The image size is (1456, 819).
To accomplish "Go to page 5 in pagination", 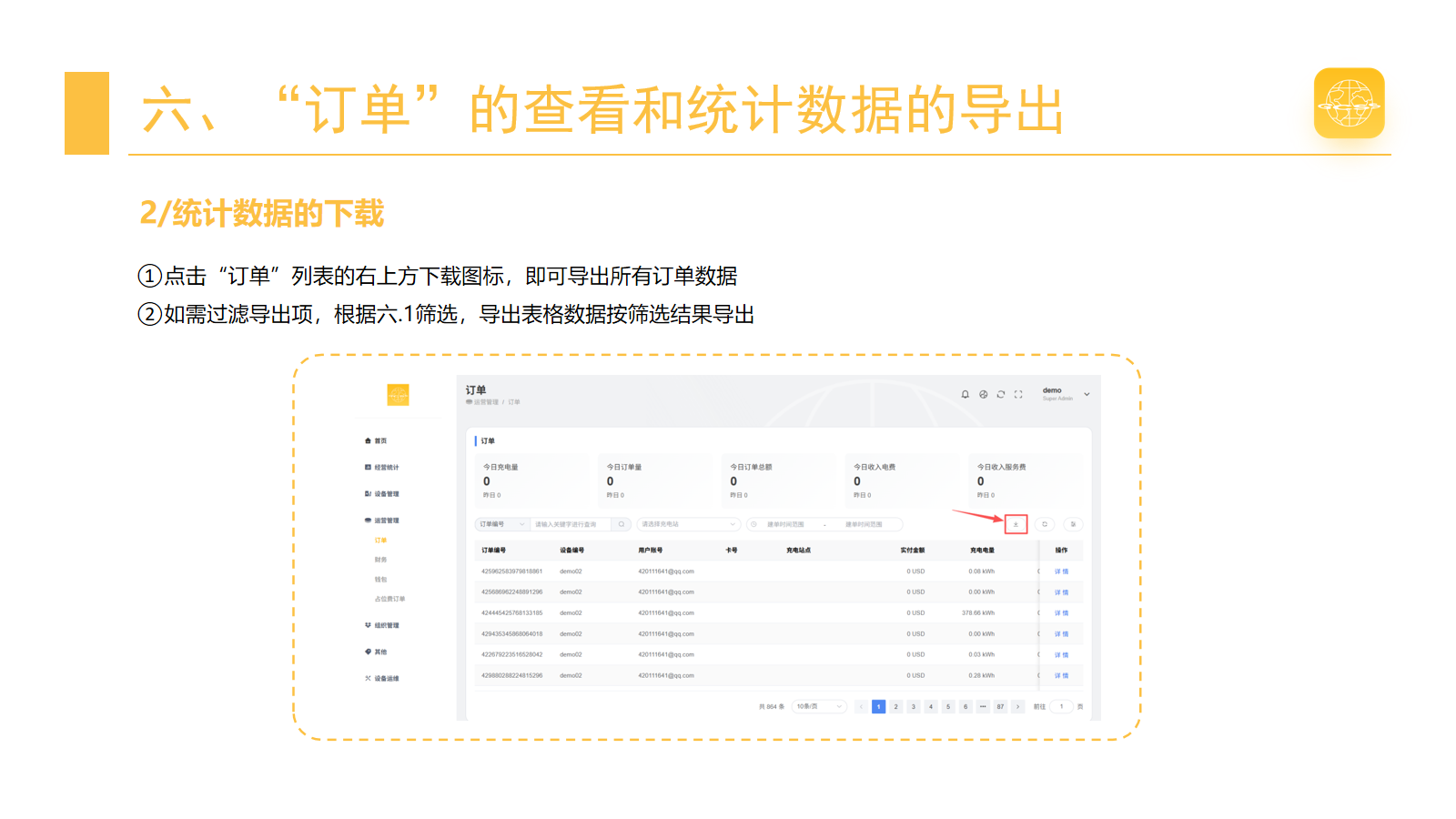I will coord(948,706).
